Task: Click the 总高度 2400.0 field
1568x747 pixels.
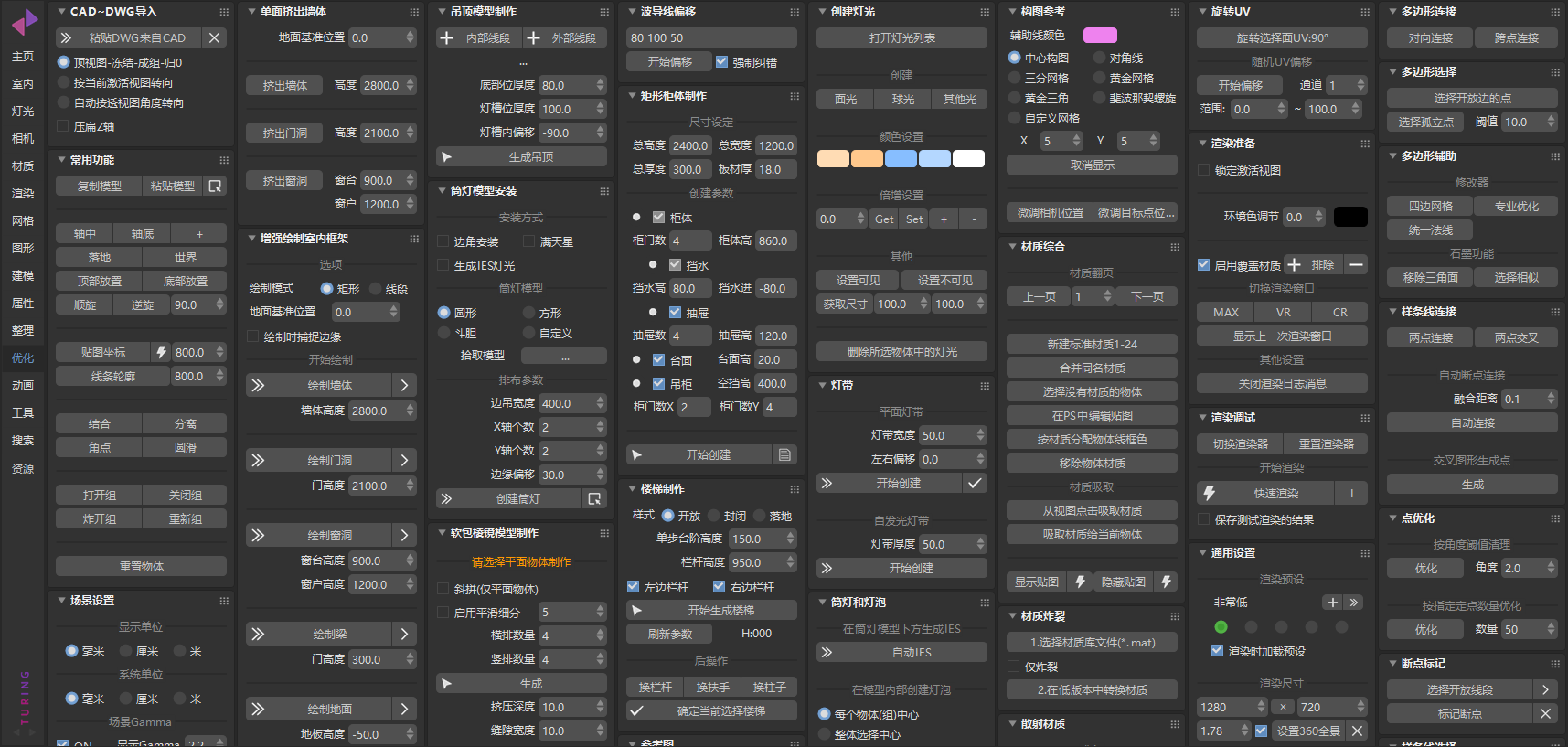Action: (690, 145)
